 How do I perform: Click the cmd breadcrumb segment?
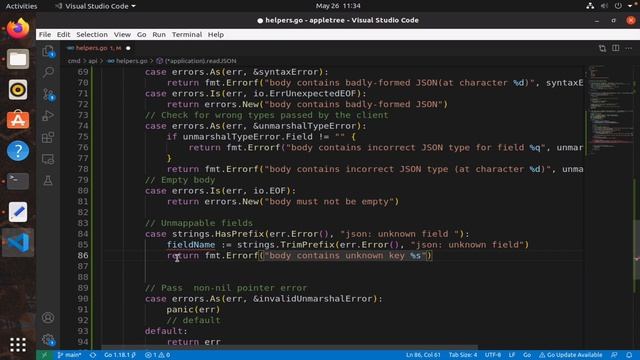click(74, 61)
